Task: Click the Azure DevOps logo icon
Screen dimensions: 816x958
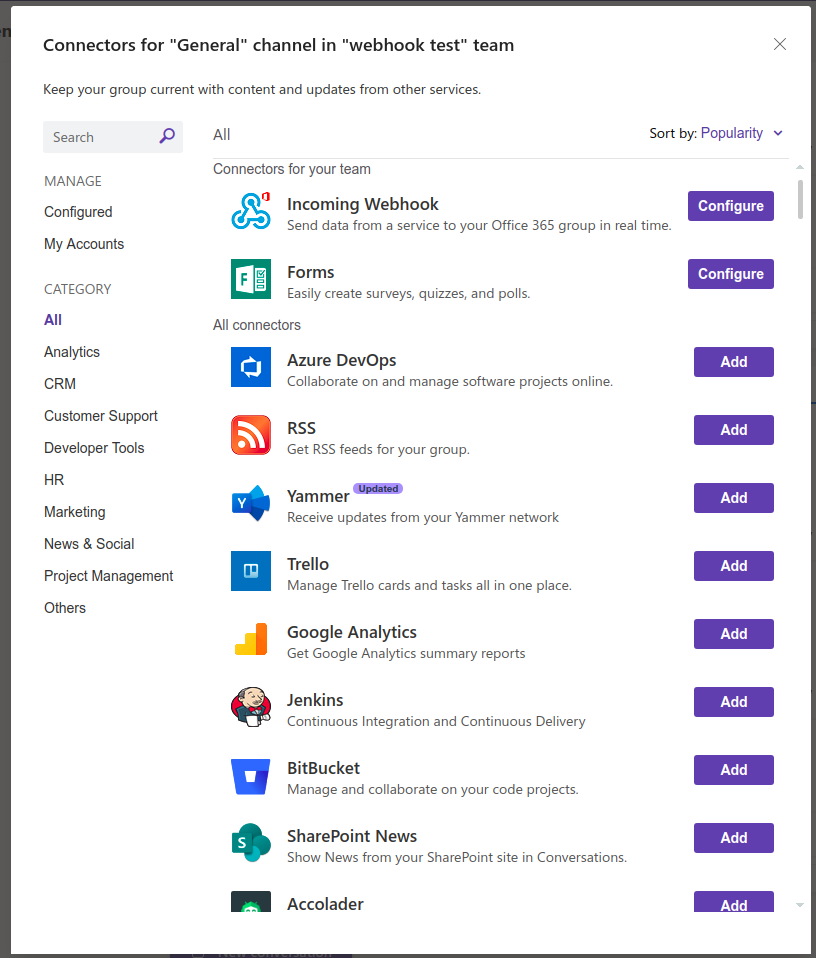Action: (251, 367)
